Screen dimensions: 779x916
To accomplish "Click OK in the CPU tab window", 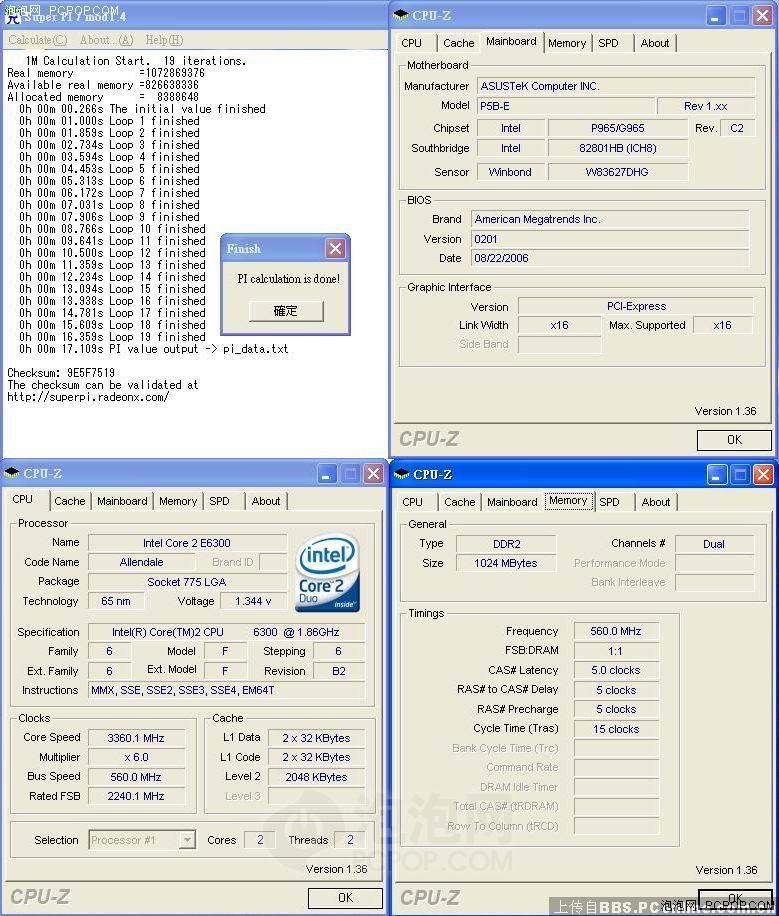I will point(345,898).
